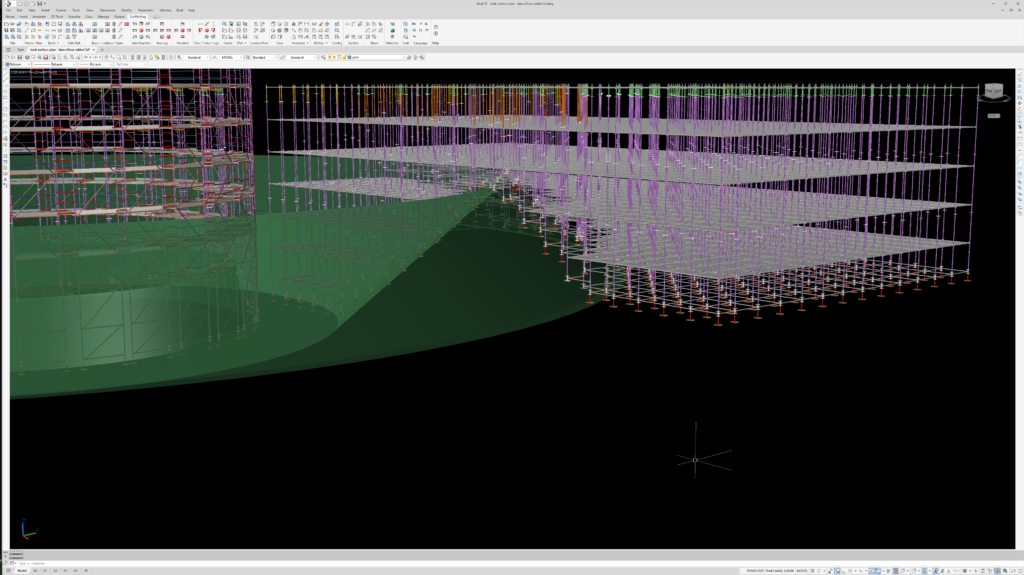Add a new document tab with the plus button

(x=101, y=49)
